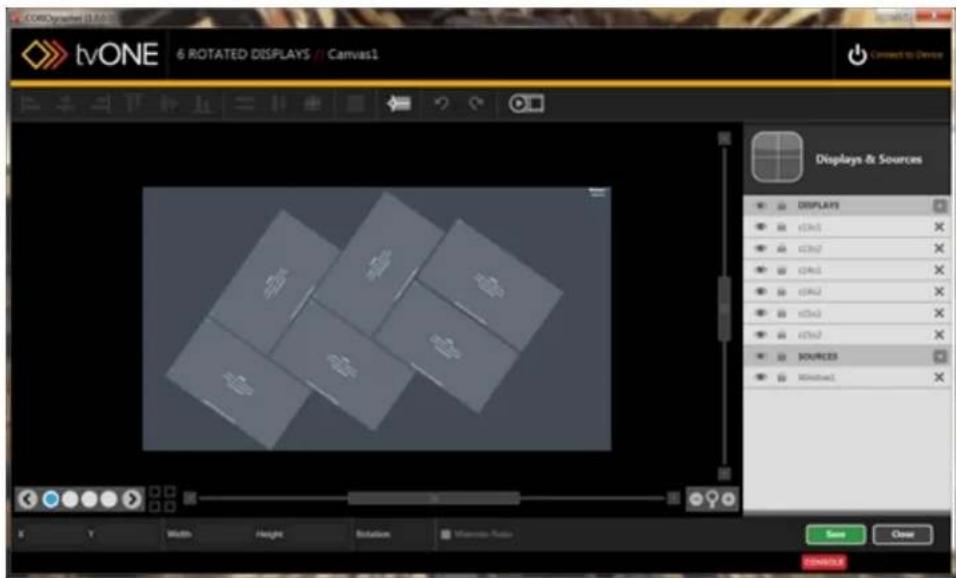956x578 pixels.
Task: Select the first (blue) page dot
Action: [52, 499]
